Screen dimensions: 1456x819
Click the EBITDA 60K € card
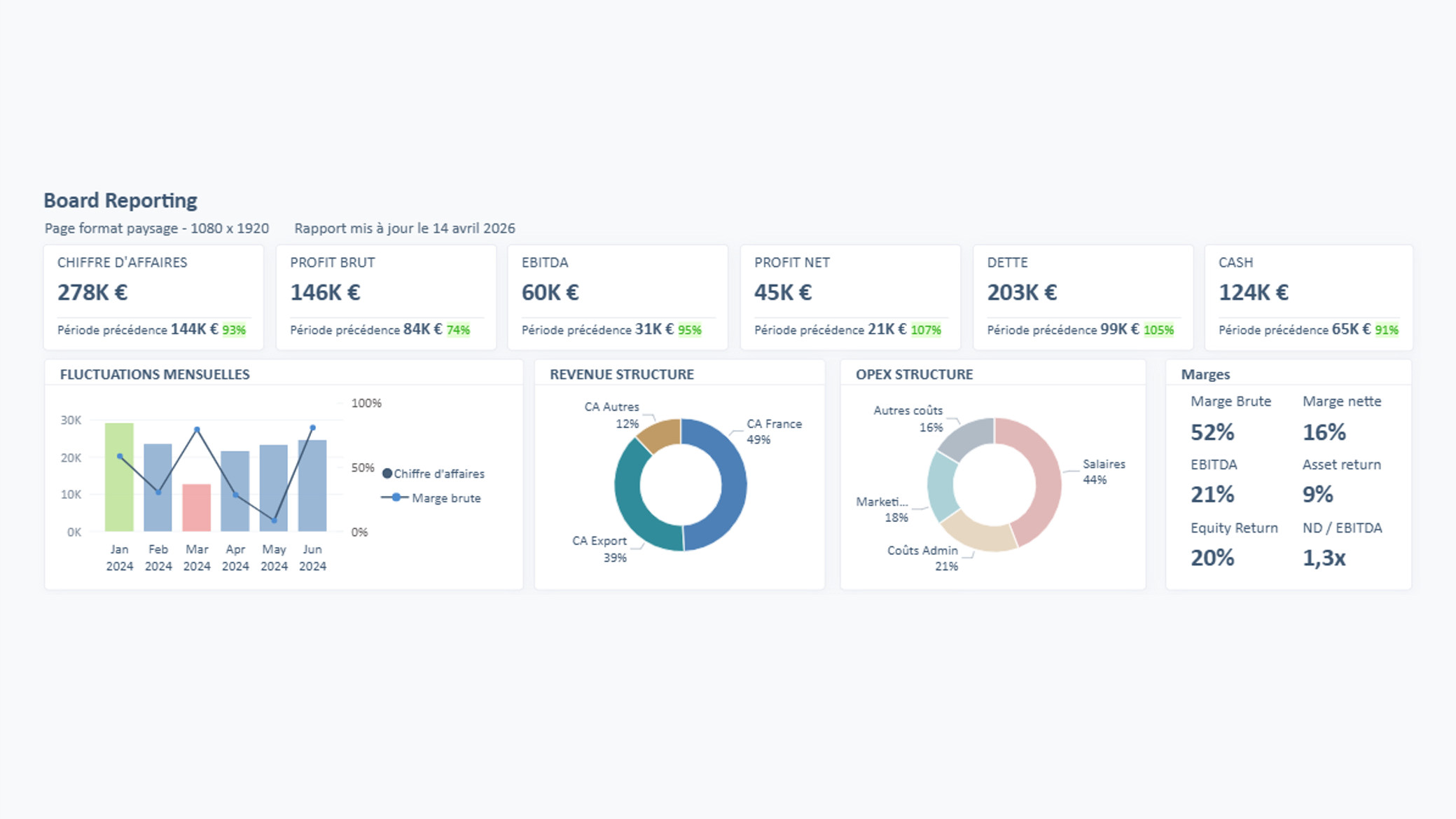pos(617,297)
